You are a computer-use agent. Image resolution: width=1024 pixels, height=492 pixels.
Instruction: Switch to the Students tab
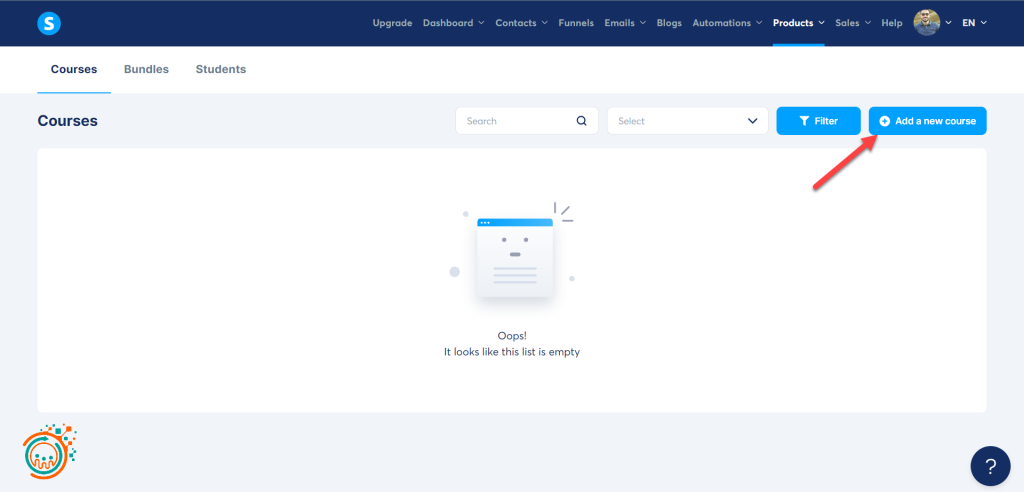221,70
